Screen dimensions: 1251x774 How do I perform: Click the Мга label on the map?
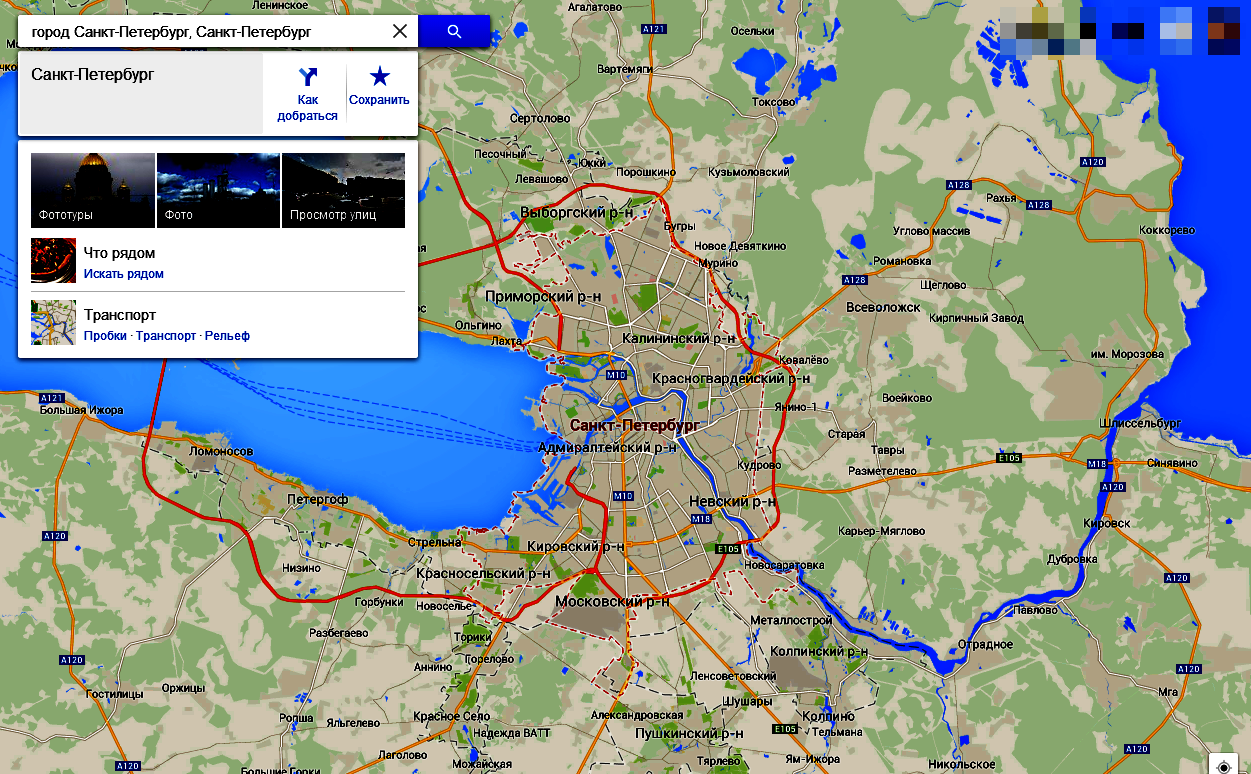1168,691
